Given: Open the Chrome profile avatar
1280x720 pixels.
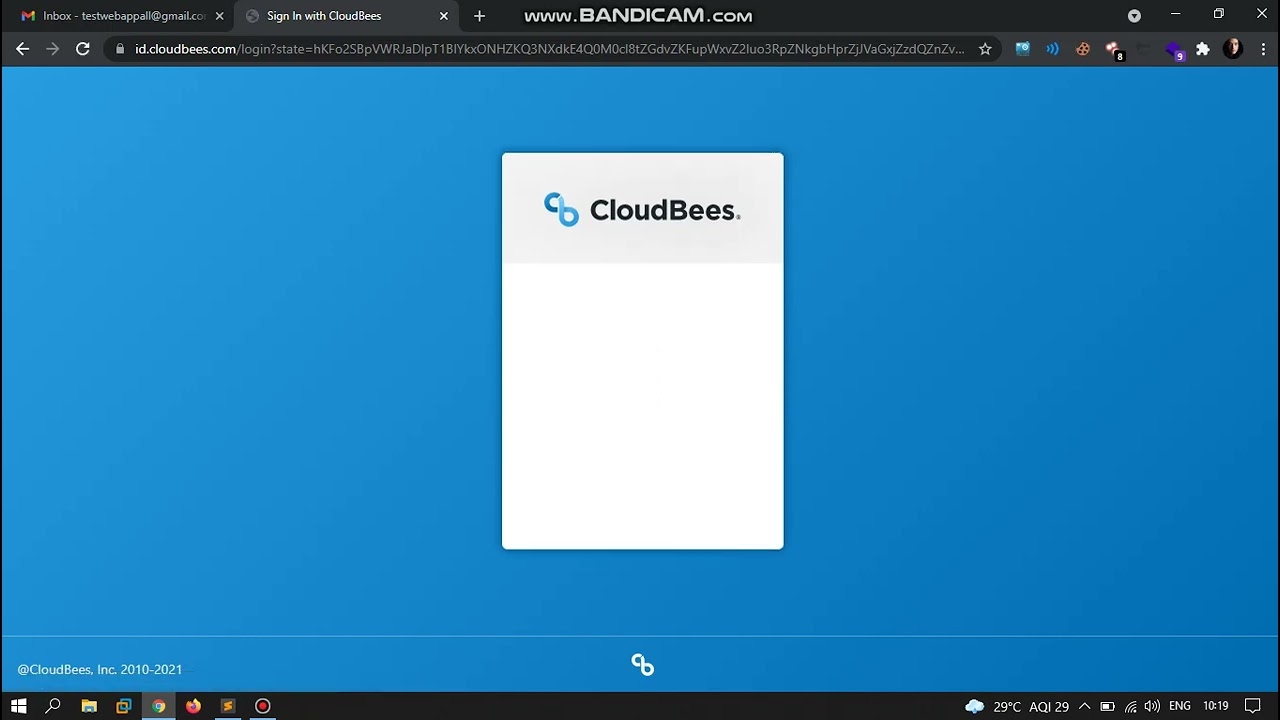Looking at the screenshot, I should [x=1233, y=49].
